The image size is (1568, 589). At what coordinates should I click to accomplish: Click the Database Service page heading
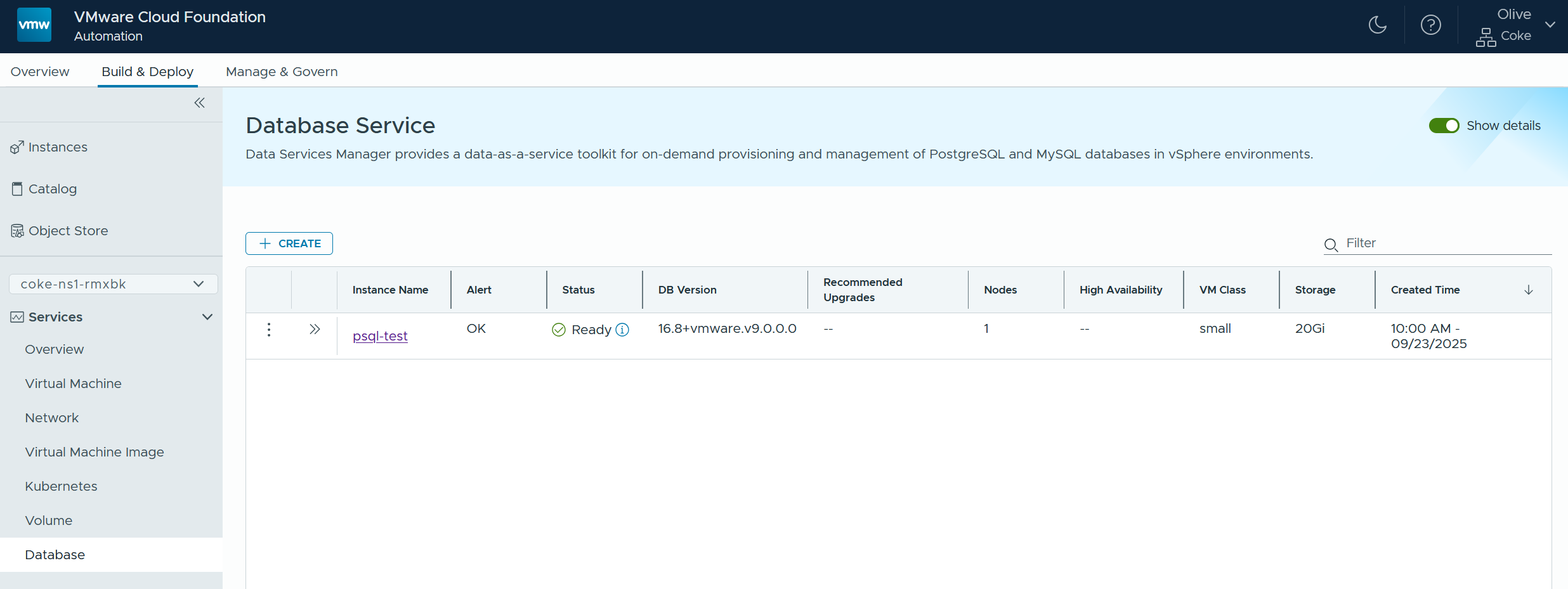[341, 126]
